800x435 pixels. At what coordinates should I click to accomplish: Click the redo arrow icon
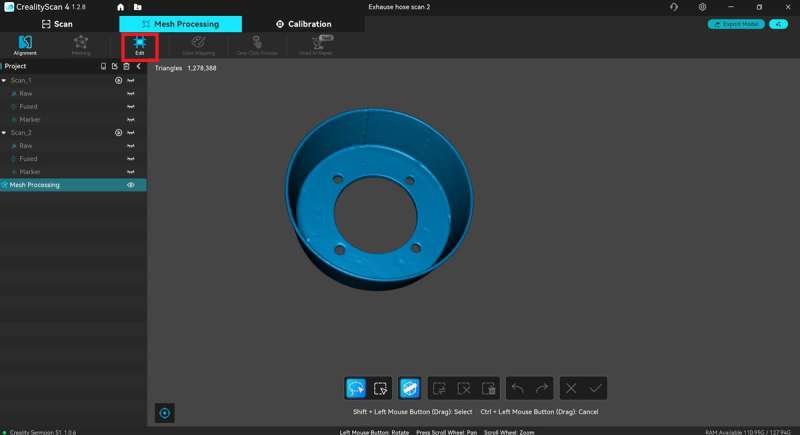click(x=542, y=388)
